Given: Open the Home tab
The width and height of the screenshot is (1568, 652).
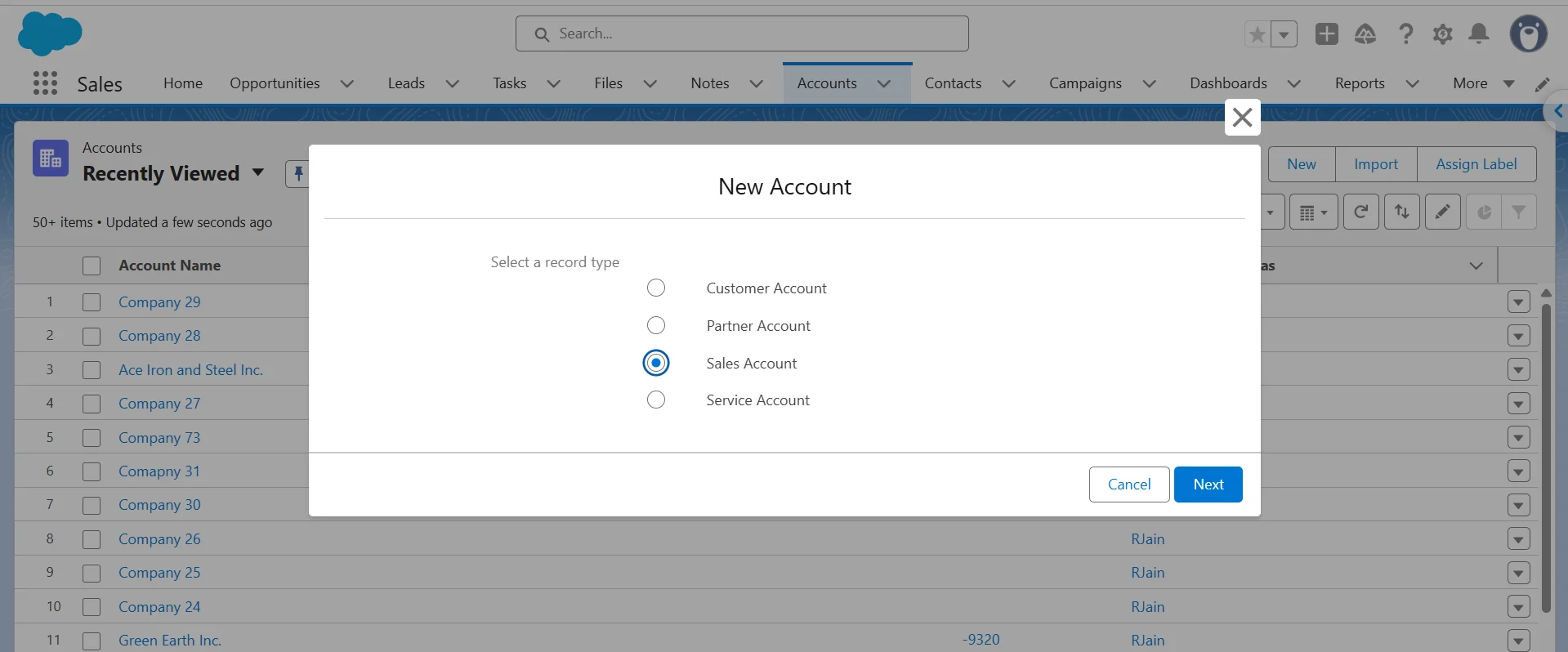Looking at the screenshot, I should point(183,83).
